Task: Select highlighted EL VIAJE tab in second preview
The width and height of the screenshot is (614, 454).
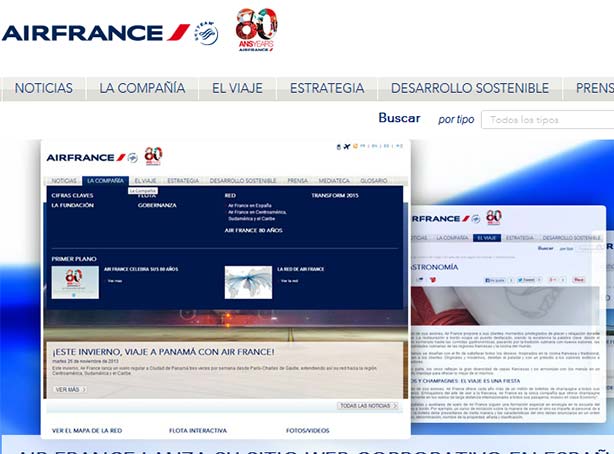Action: [487, 238]
